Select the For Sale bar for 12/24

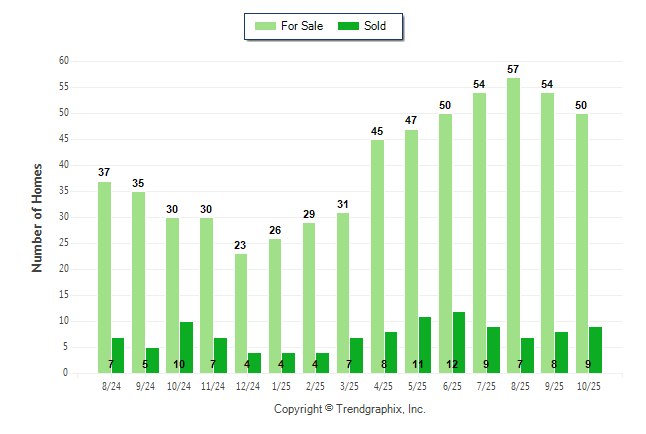(x=241, y=313)
